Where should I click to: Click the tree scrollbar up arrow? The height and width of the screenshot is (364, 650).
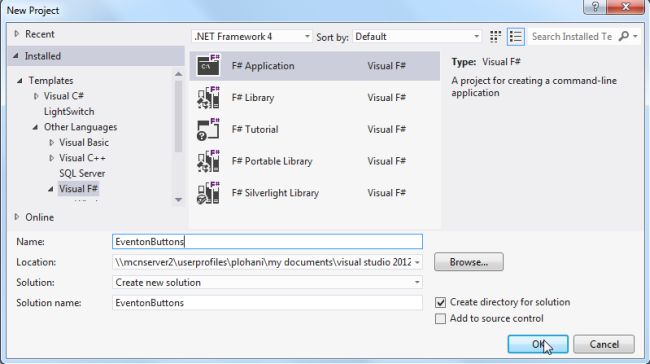178,74
